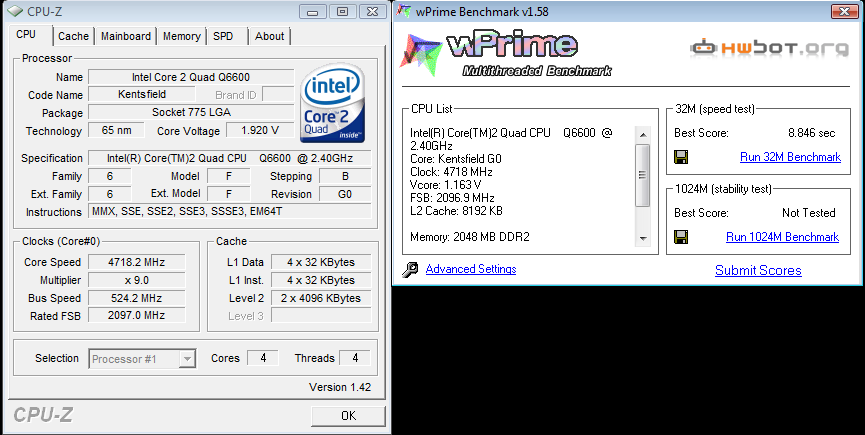Click the L1 Data value 4 x 32 KBytes
Screen dimensions: 865x435
[321, 262]
